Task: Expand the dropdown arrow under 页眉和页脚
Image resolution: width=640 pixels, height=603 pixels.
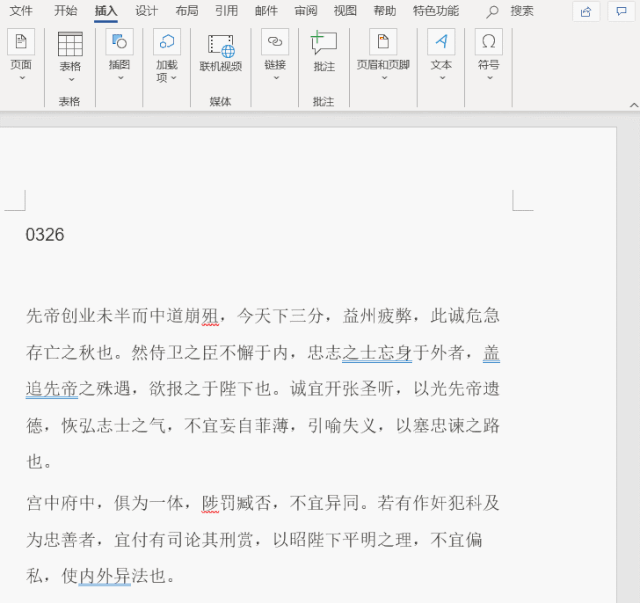Action: (383, 78)
